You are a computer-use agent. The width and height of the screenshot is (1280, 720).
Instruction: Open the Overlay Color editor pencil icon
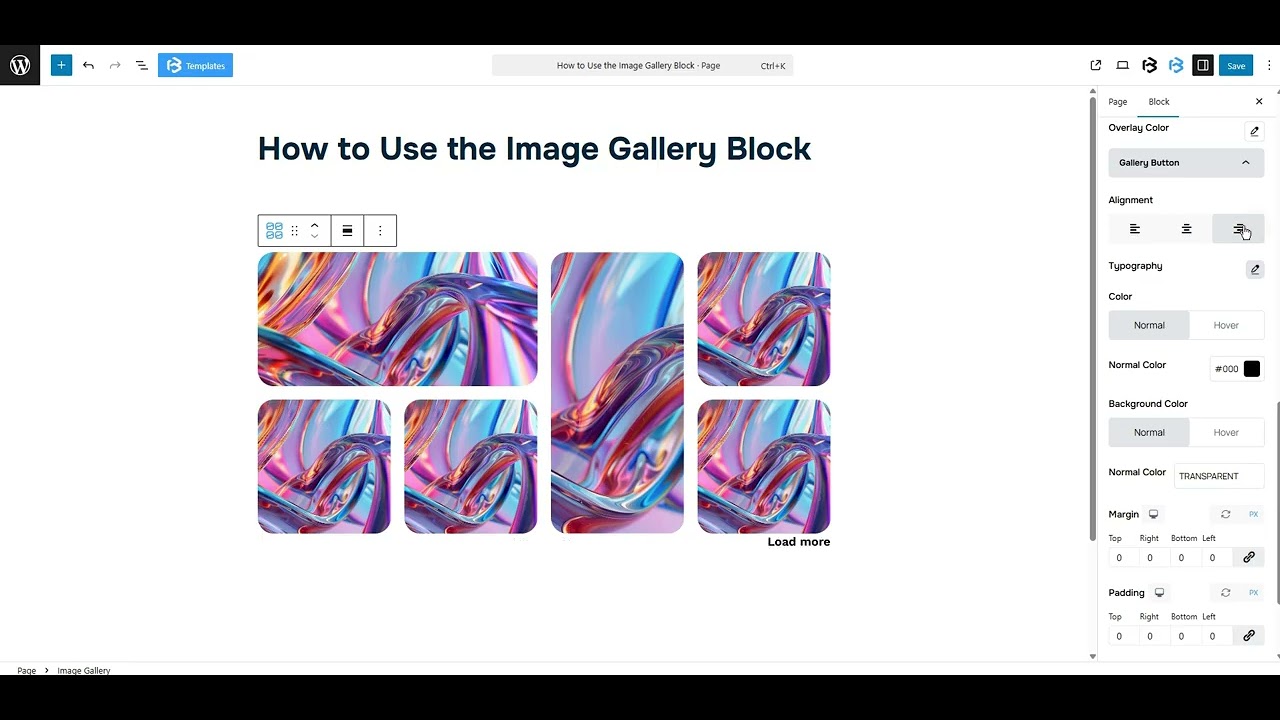[x=1255, y=131]
